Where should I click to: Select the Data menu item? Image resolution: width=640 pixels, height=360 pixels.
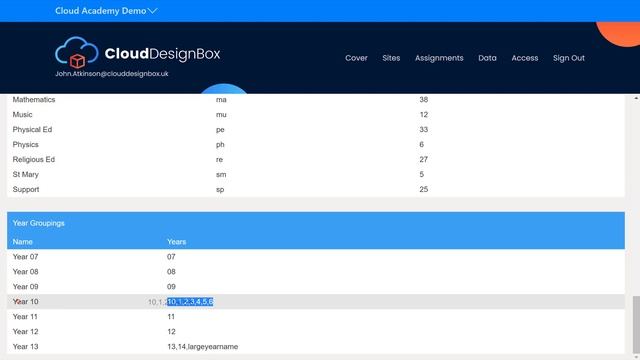coord(487,58)
